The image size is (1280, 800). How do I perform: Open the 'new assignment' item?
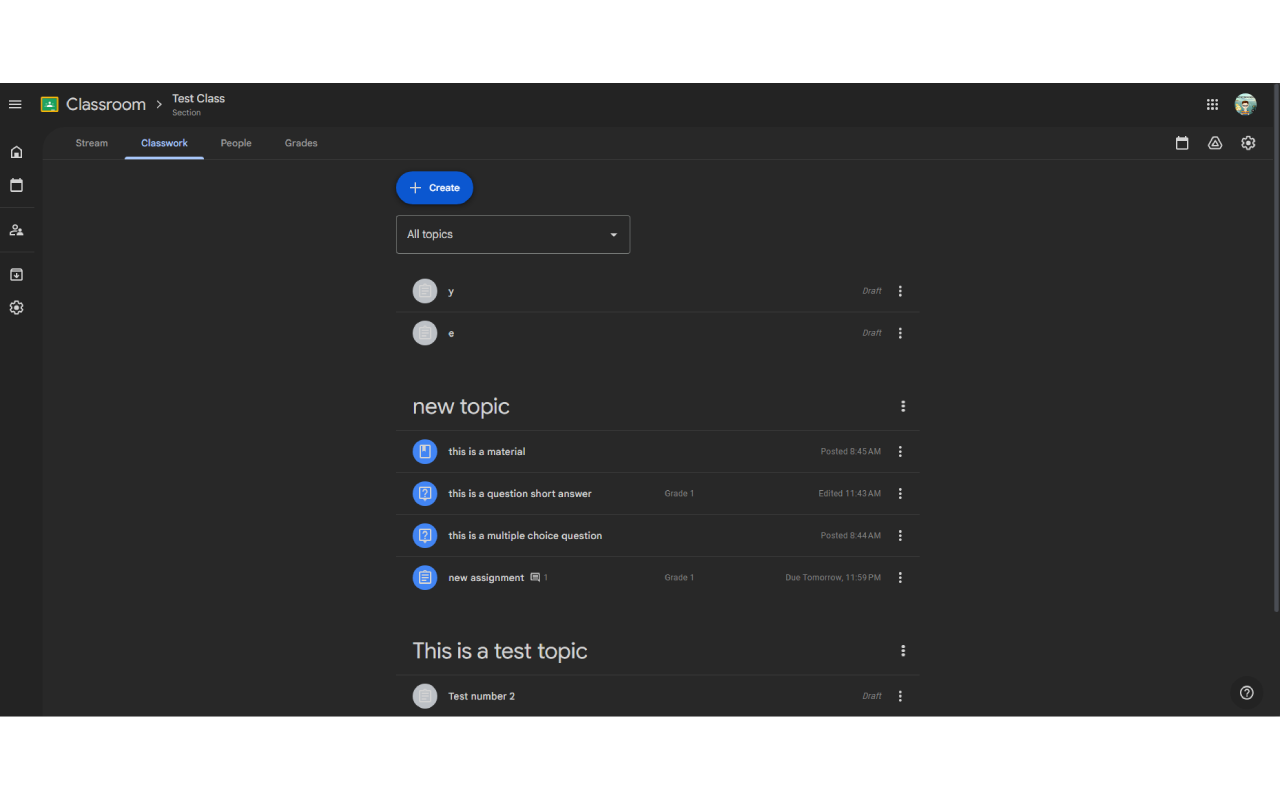pyautogui.click(x=486, y=578)
